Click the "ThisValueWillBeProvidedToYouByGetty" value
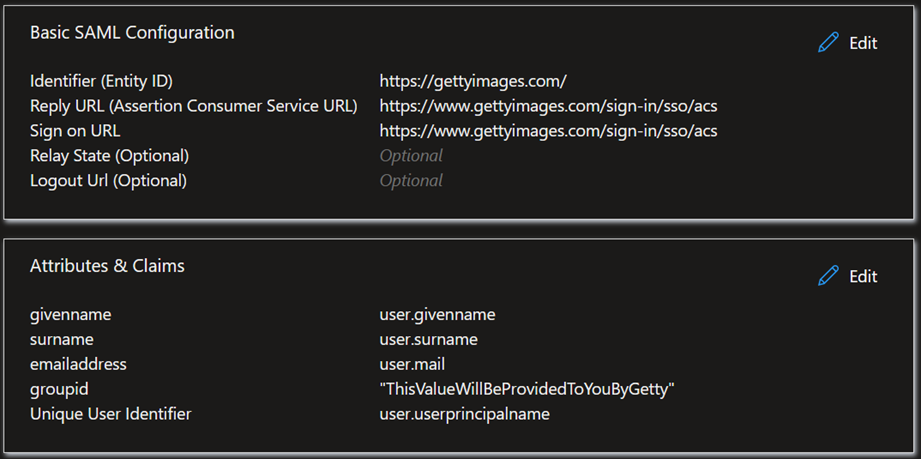Screen dimensions: 921x459 coord(527,389)
